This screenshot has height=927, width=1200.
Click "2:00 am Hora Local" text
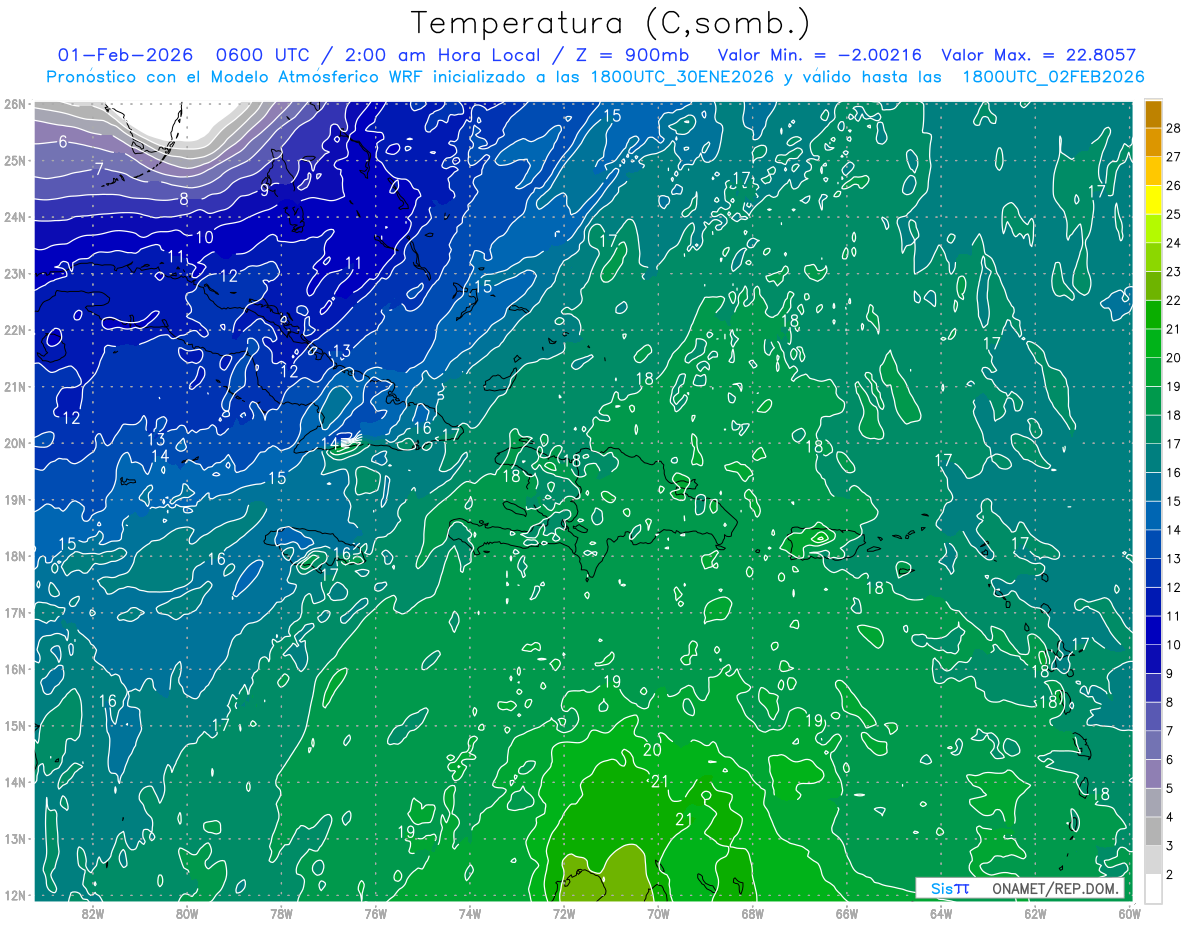coord(440,55)
